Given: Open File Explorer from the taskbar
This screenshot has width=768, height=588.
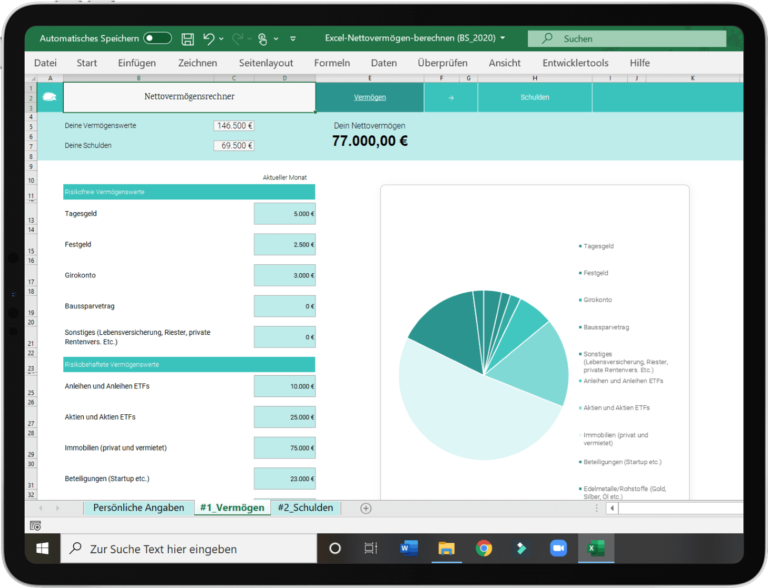Looking at the screenshot, I should 446,548.
